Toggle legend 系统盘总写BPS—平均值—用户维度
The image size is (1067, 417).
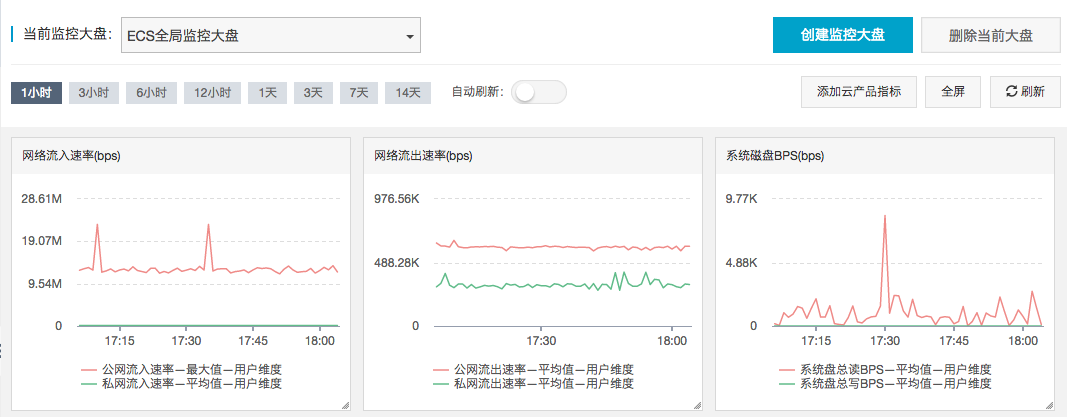tap(887, 384)
